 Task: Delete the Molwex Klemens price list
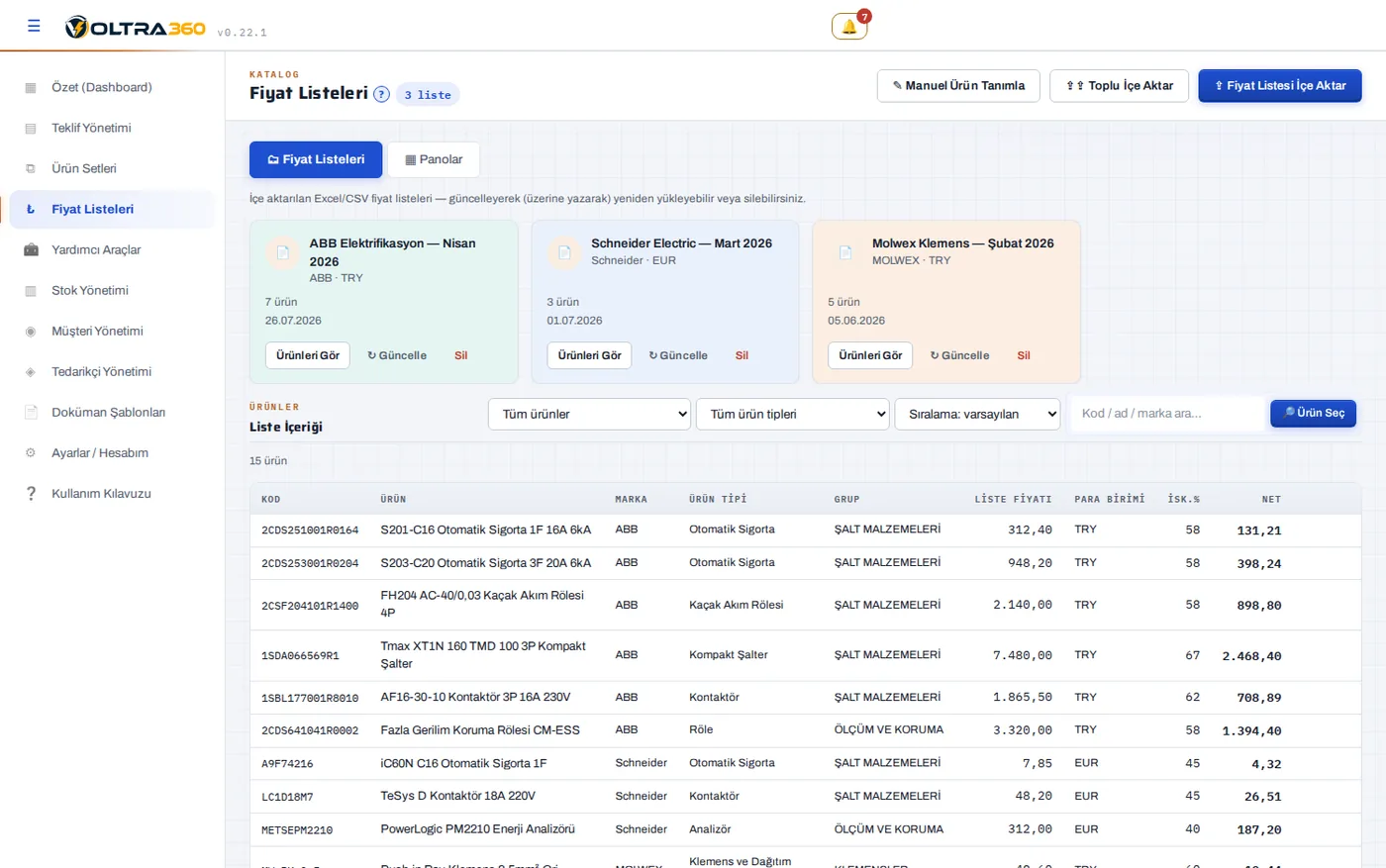pos(1024,355)
